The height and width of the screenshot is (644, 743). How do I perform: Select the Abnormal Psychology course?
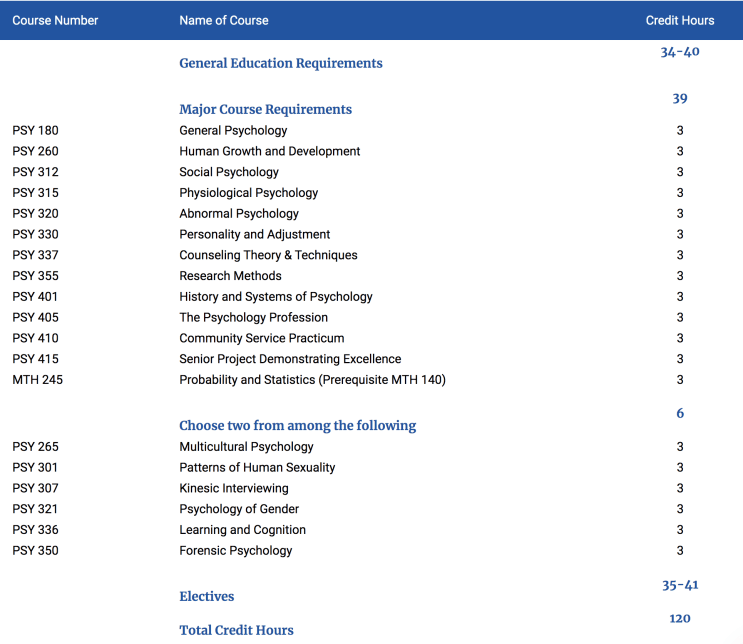point(239,214)
